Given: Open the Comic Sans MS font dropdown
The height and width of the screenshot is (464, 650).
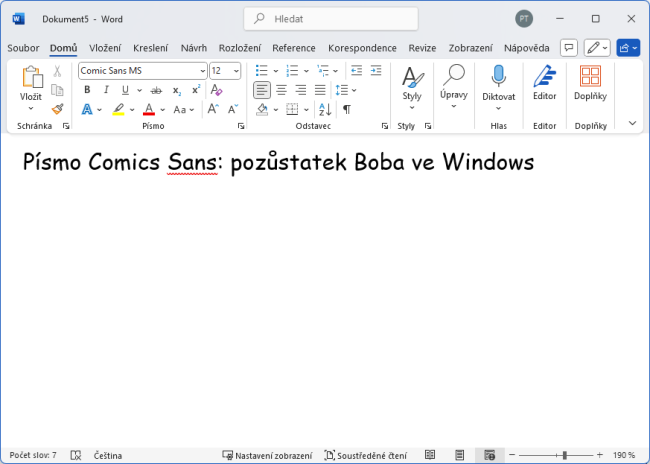Looking at the screenshot, I should (x=202, y=71).
